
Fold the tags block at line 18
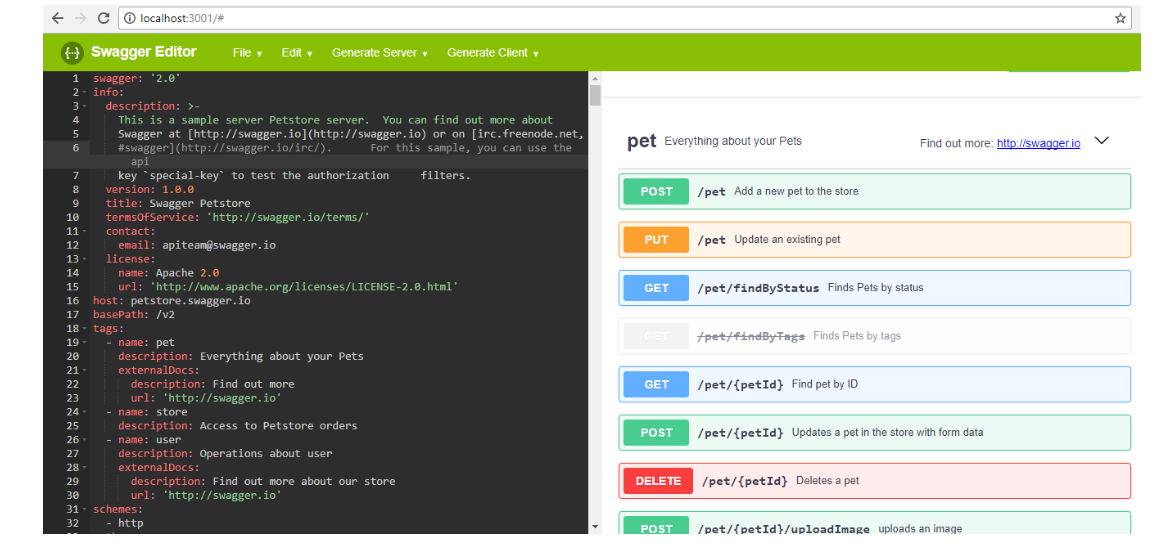(x=84, y=329)
